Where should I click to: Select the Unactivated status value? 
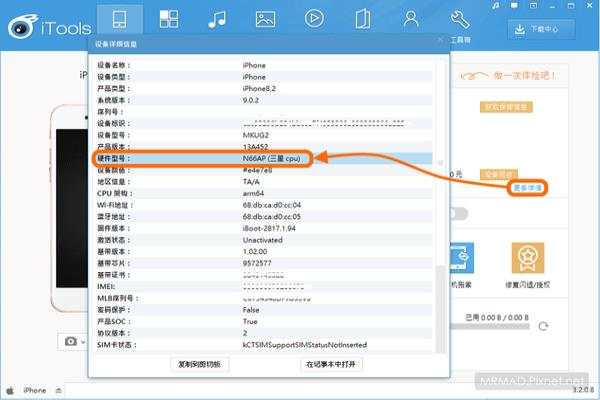pyautogui.click(x=262, y=240)
